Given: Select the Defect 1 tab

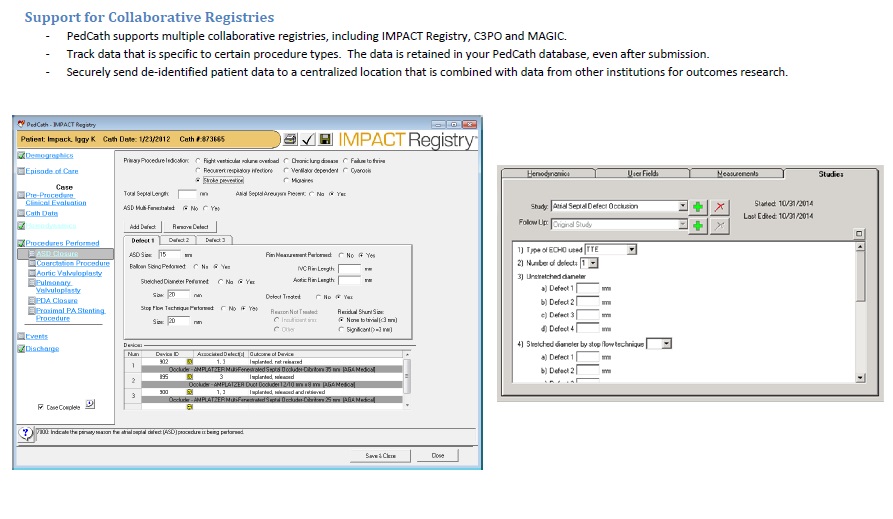Looking at the screenshot, I should click(x=142, y=240).
